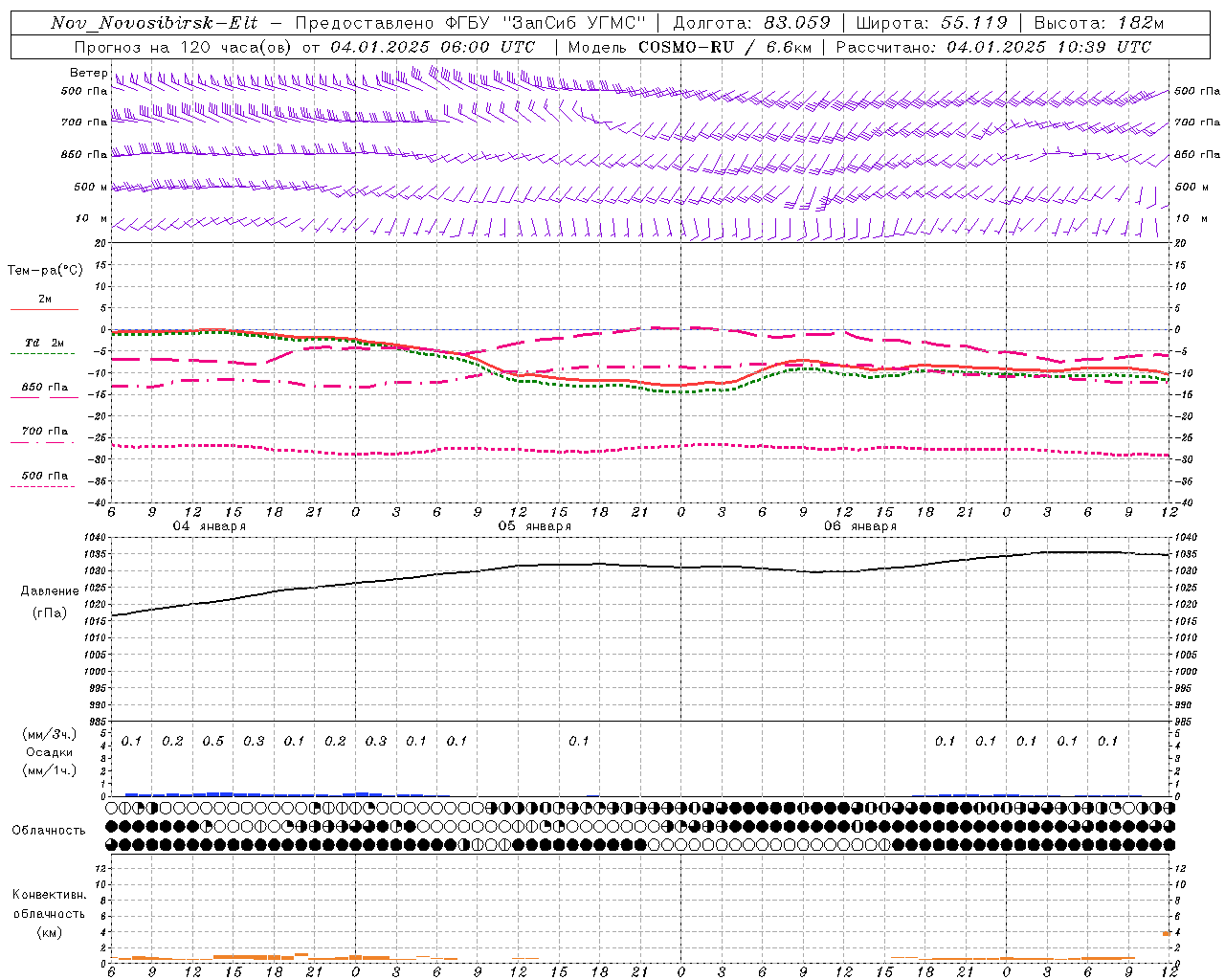Click the (км) convective cloud unit label
The height and width of the screenshot is (980, 1225).
49,932
